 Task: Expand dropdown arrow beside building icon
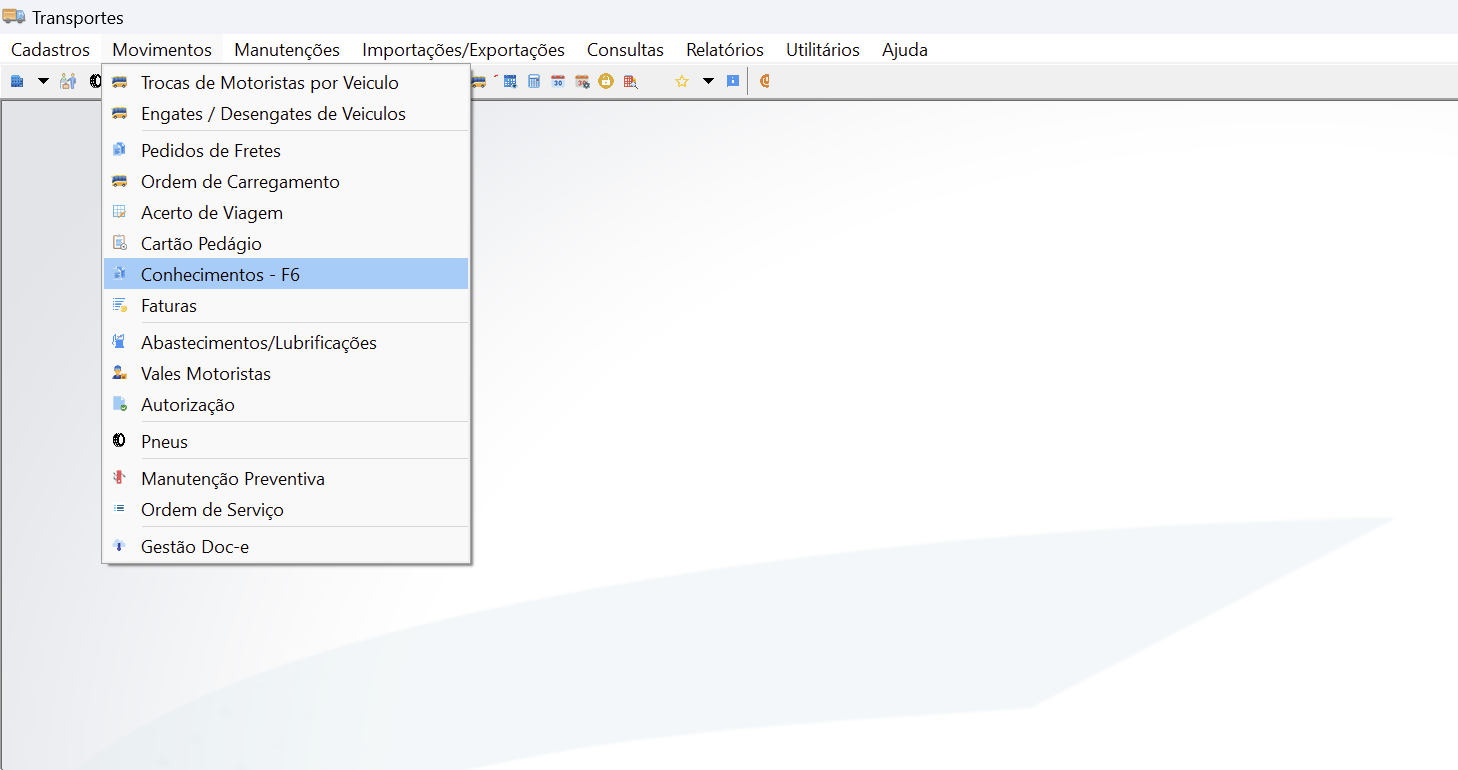pyautogui.click(x=43, y=81)
